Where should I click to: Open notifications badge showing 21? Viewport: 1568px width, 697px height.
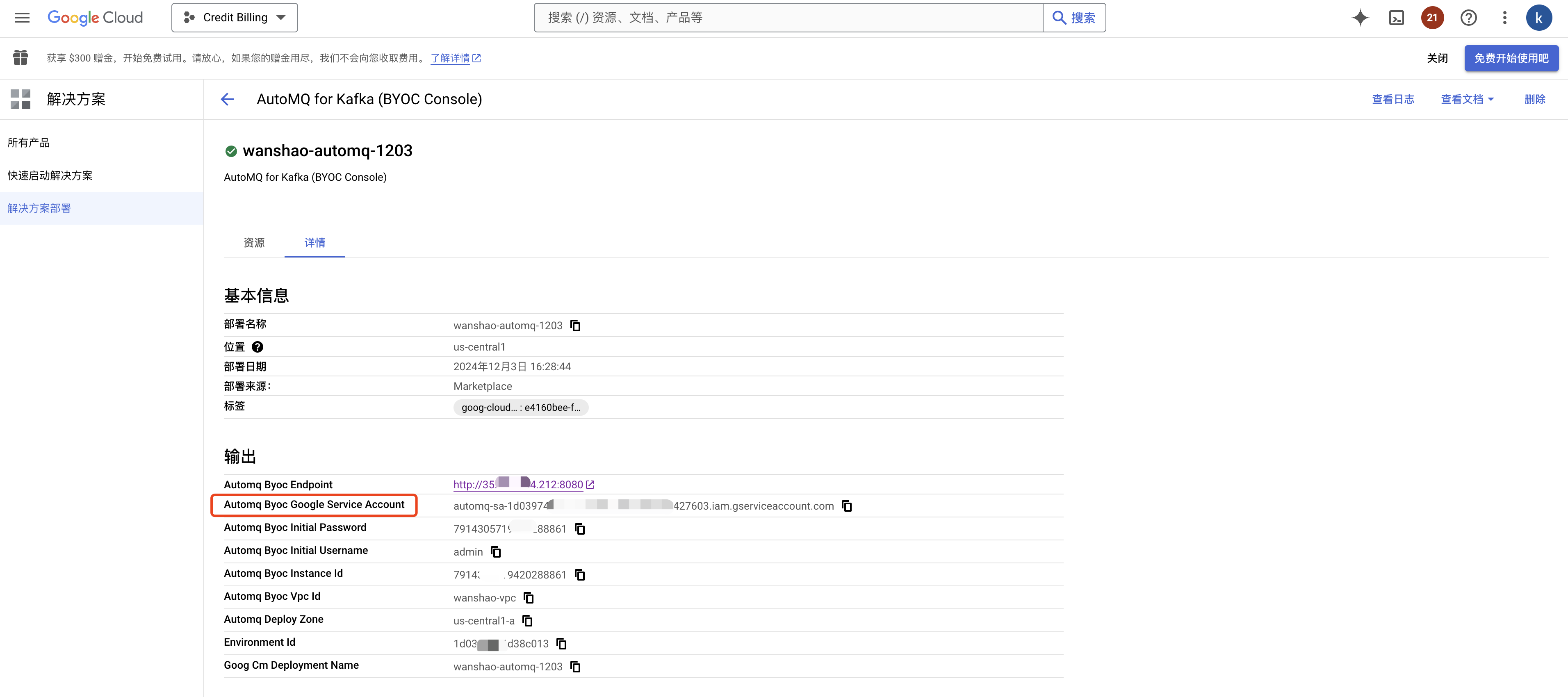1432,18
